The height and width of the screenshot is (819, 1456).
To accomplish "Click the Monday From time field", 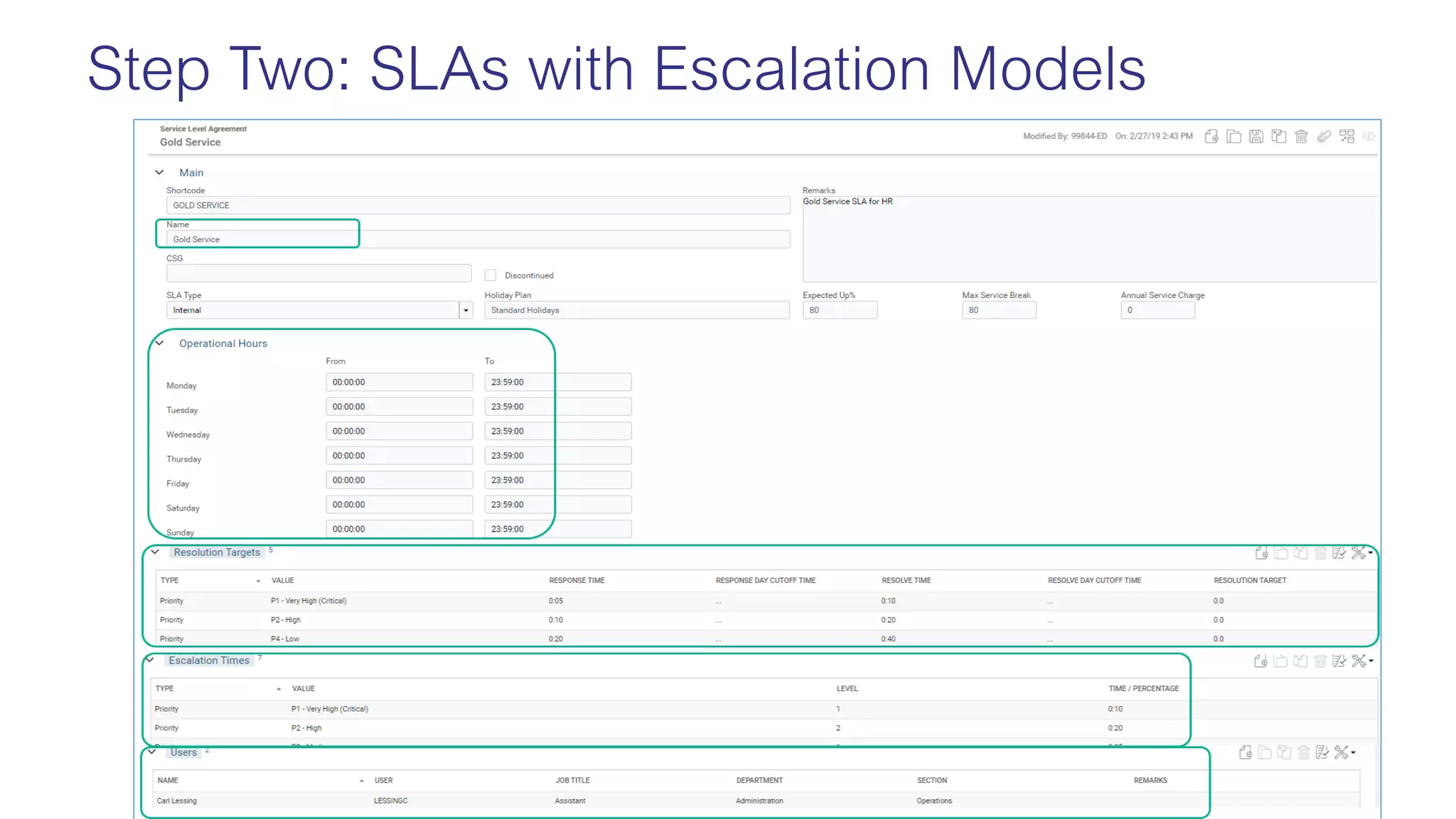I will (399, 382).
